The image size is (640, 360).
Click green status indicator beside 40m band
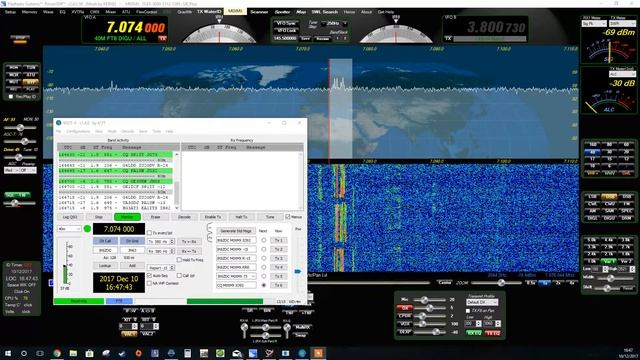coord(87,229)
